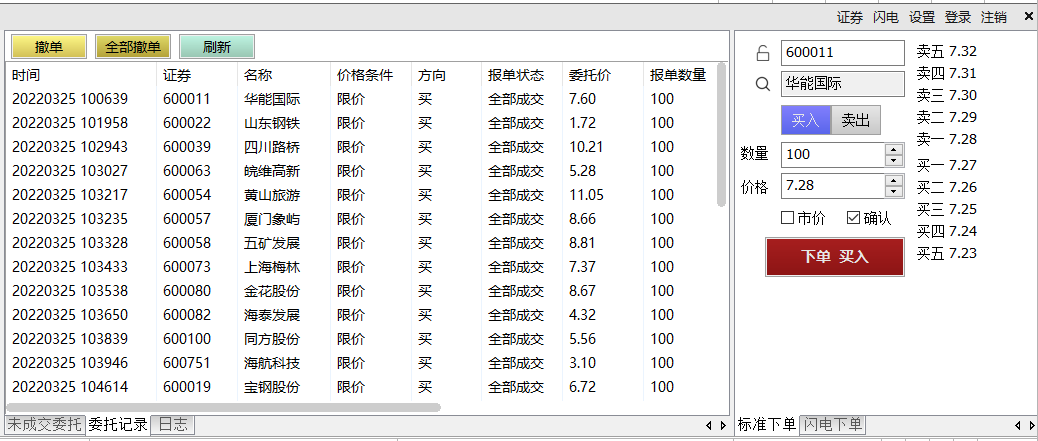Image resolution: width=1038 pixels, height=441 pixels.
Task: Select the 买三 7.25 quote
Action: click(x=947, y=209)
